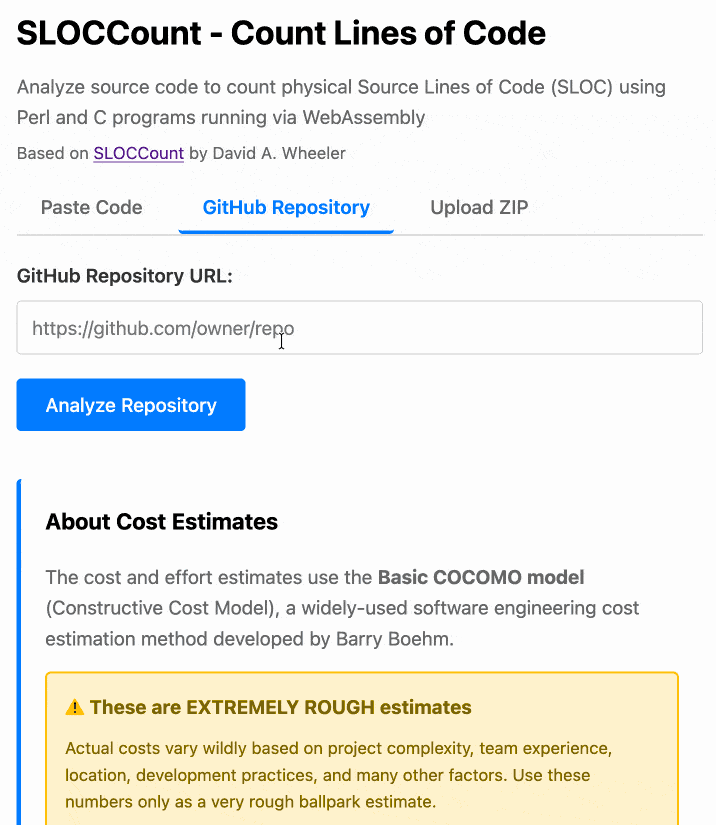The width and height of the screenshot is (716, 825).
Task: Click the blue border of the estimates section
Action: coord(17,650)
